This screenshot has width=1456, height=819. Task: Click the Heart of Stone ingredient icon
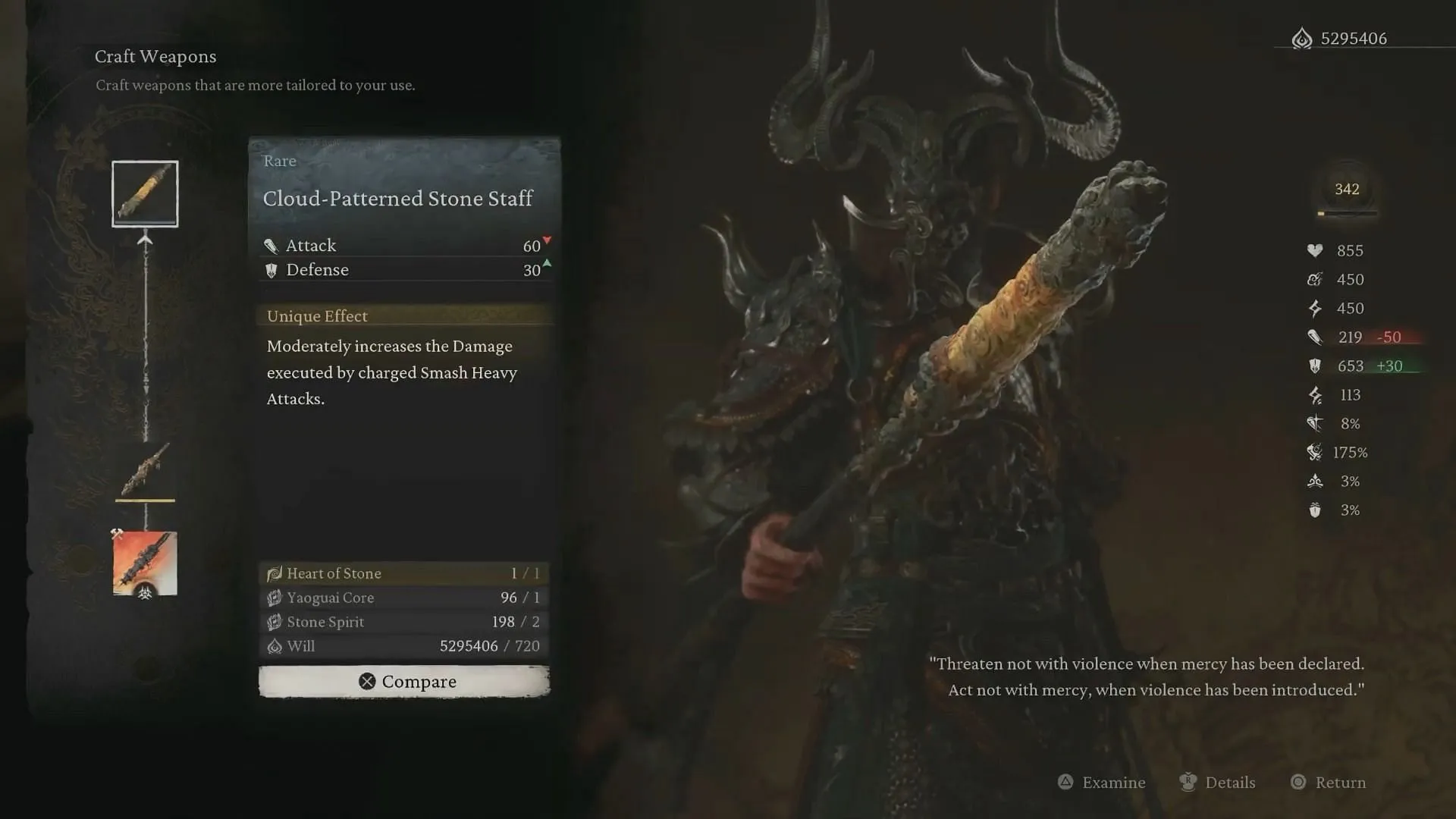point(275,572)
